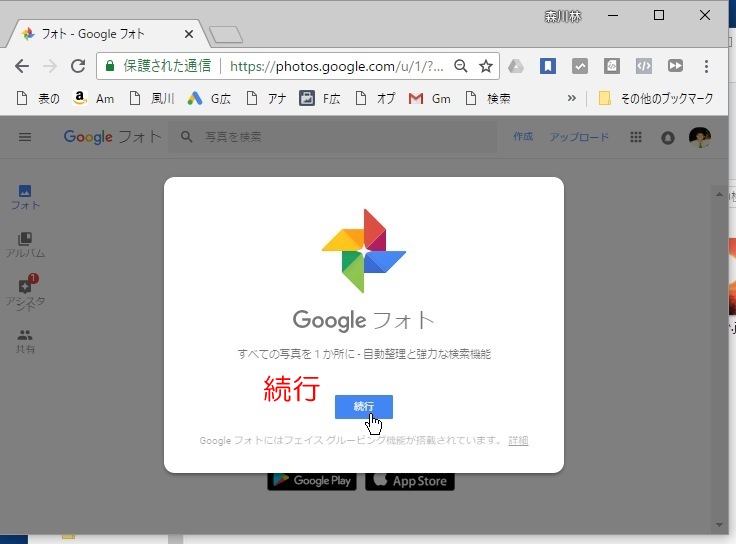The height and width of the screenshot is (544, 736).
Task: Open アシスタント in the sidebar
Action: click(x=25, y=293)
